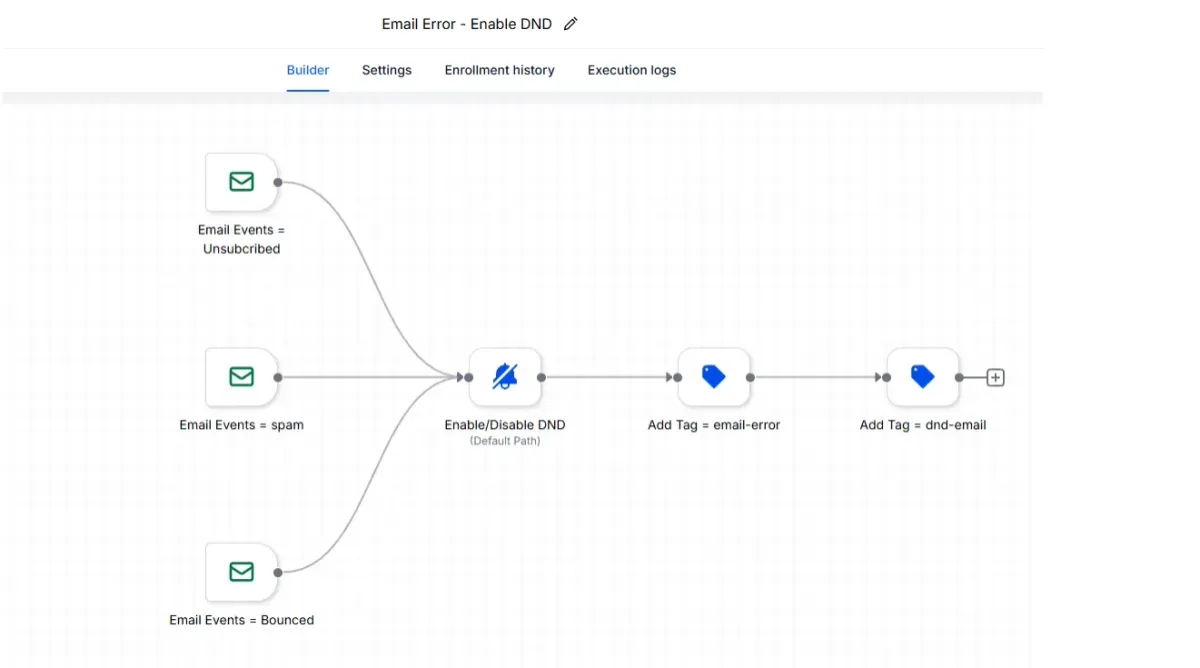Open the Email Events Bounced trigger envelope icon
Screen dimensions: 1200x668
241,572
